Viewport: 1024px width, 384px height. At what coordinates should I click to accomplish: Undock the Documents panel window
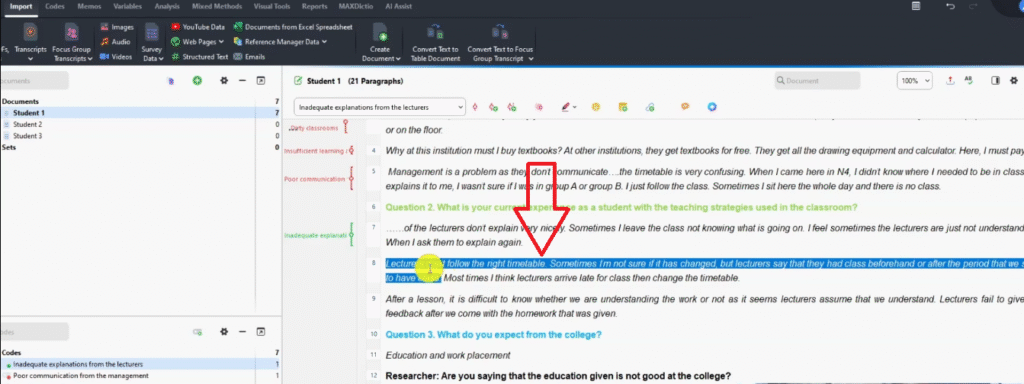[261, 80]
